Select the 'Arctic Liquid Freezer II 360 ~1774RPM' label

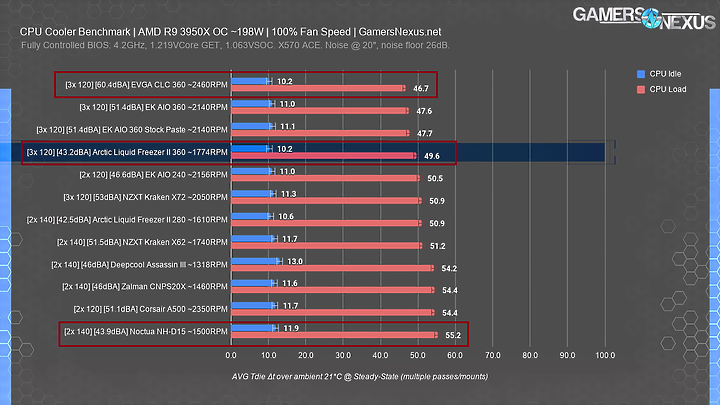pyautogui.click(x=127, y=152)
